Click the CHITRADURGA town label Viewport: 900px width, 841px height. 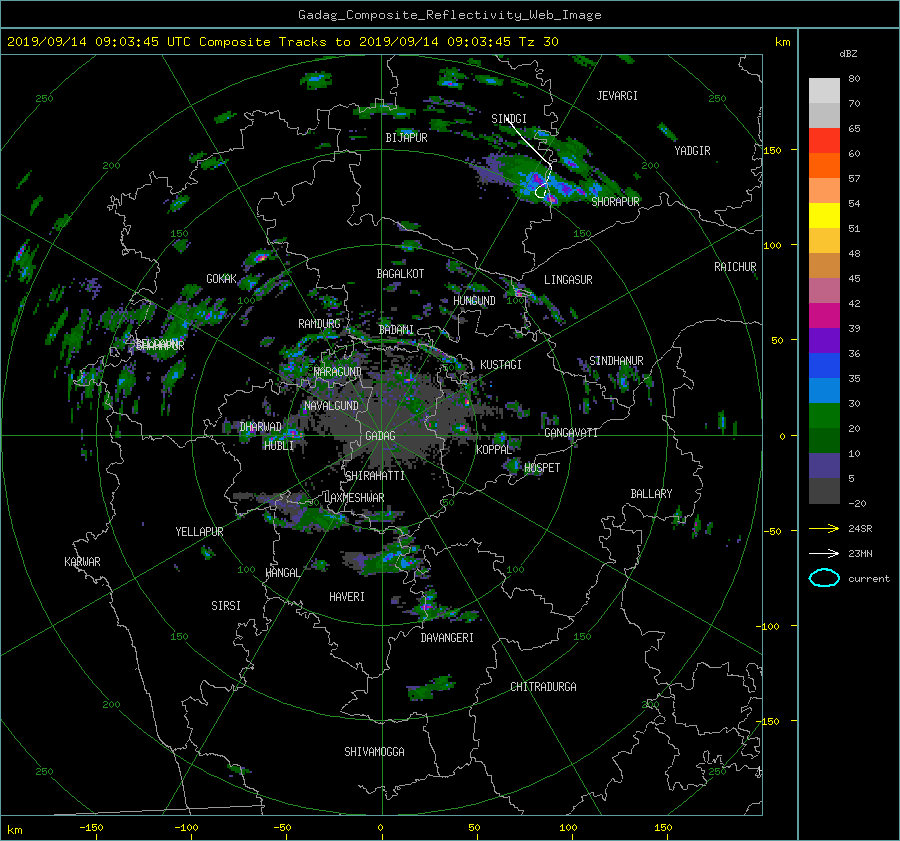(x=543, y=687)
